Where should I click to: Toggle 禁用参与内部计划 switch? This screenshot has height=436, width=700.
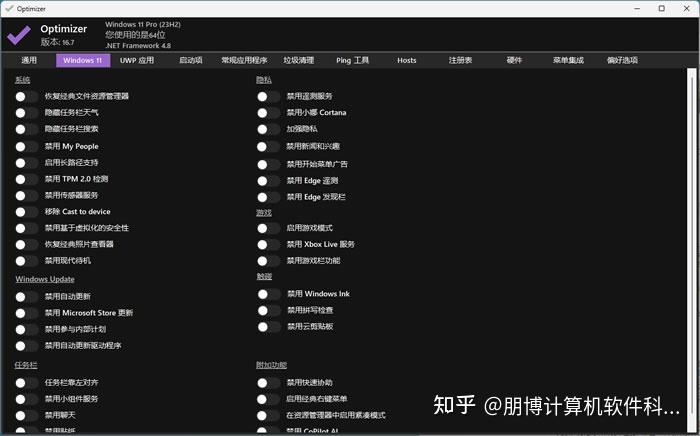point(26,330)
